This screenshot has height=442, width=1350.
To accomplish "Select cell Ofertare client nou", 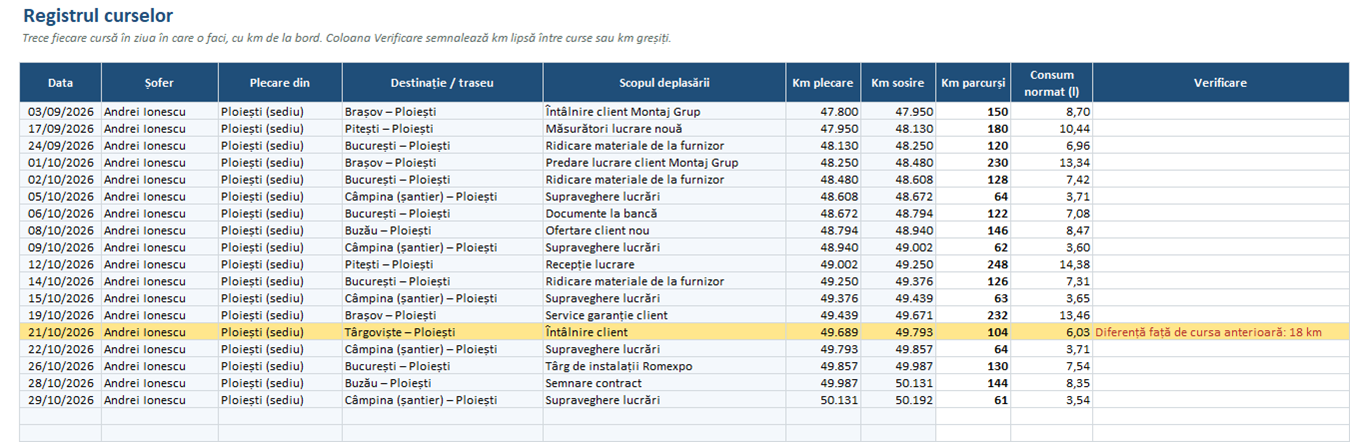I will [x=664, y=230].
